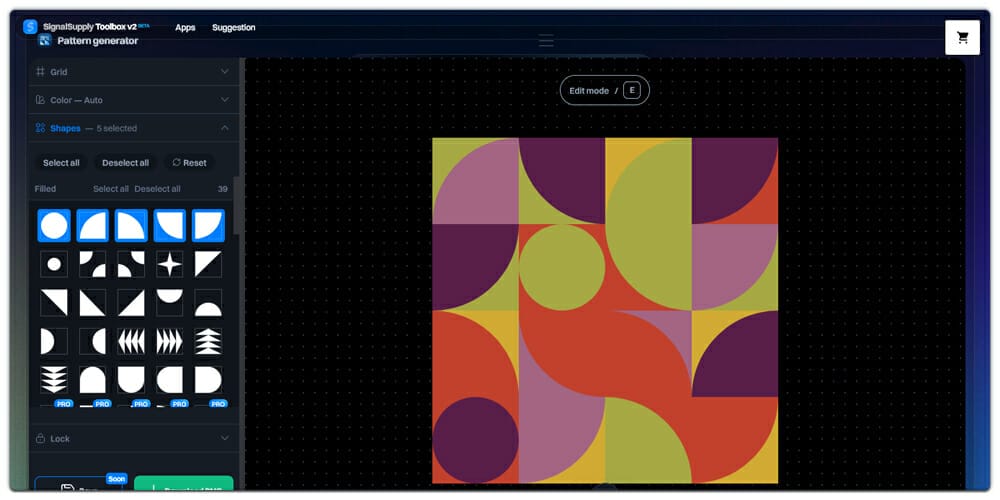Select the small centered dot shape
1000x500 pixels.
[x=54, y=264]
